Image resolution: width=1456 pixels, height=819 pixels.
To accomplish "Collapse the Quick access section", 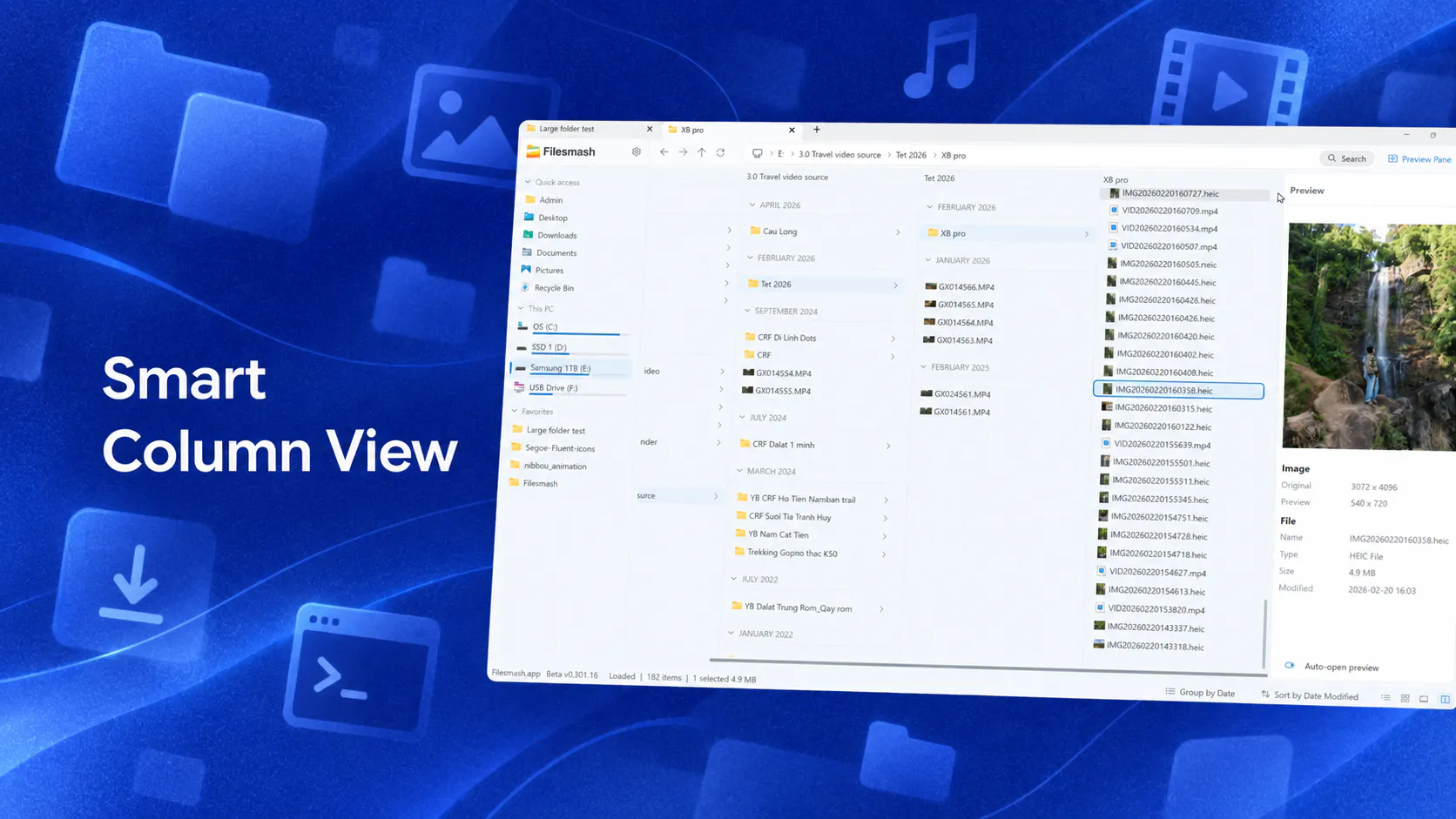I will coord(528,182).
